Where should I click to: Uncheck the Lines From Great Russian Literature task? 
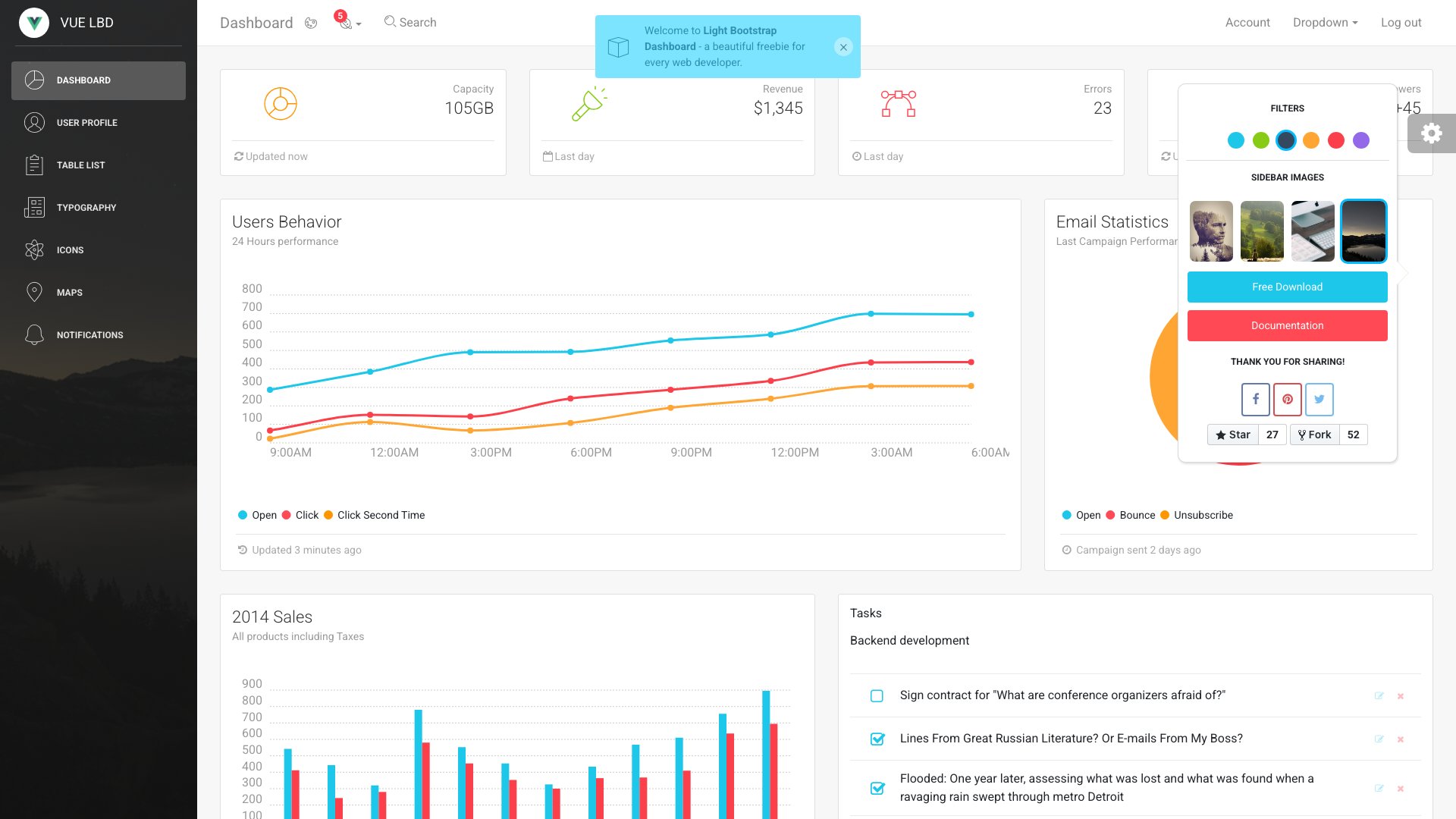877,738
